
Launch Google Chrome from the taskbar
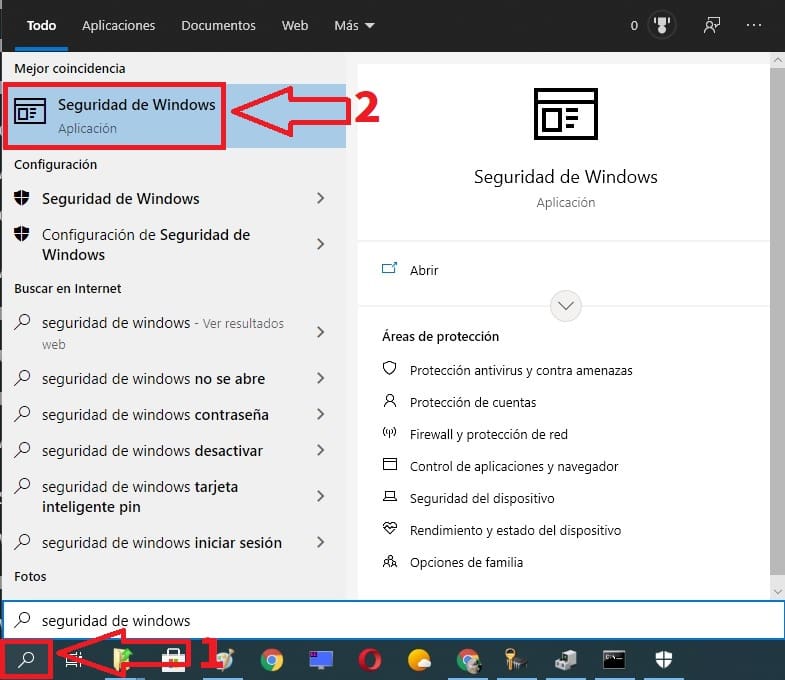272,660
